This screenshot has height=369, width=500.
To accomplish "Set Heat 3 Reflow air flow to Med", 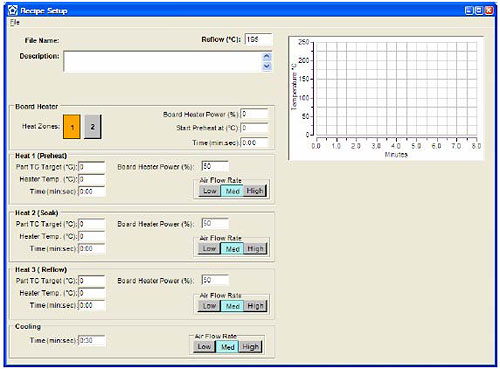I will click(x=232, y=306).
